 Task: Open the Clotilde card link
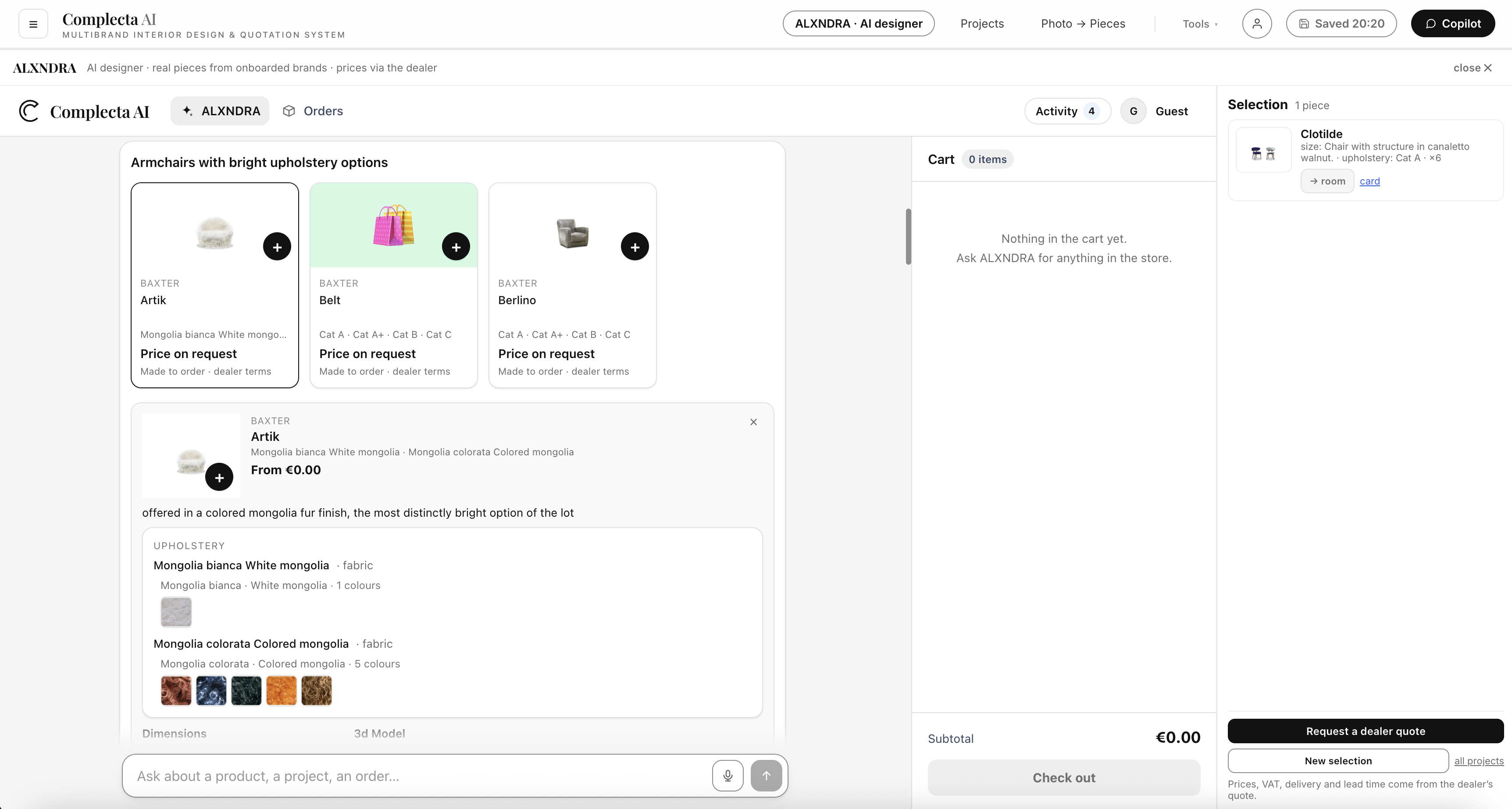1369,181
